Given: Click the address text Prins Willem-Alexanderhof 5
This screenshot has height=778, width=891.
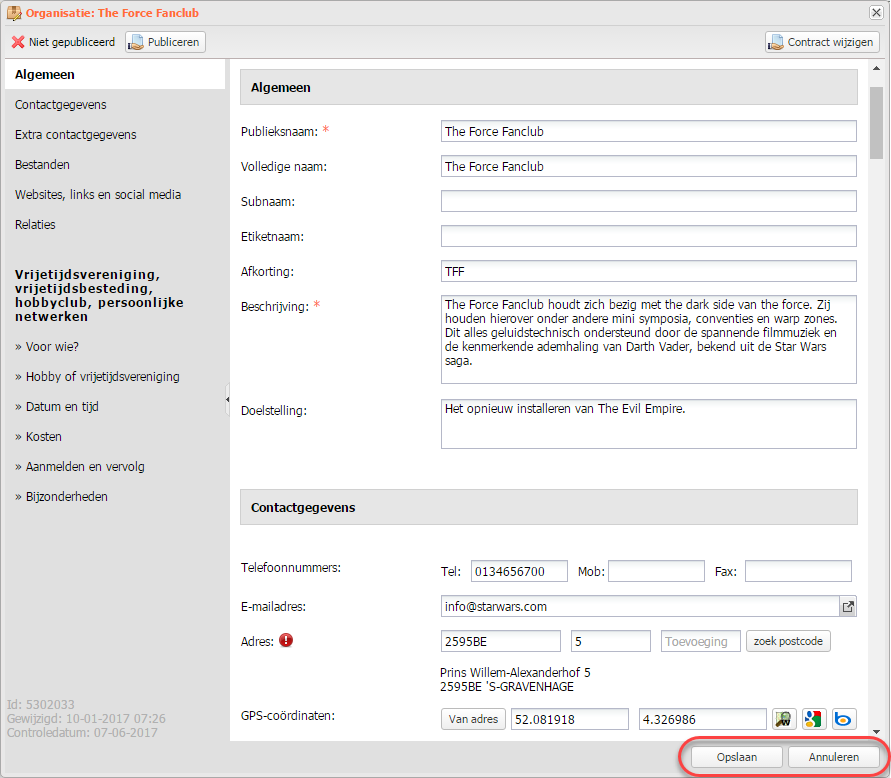Looking at the screenshot, I should [515, 673].
